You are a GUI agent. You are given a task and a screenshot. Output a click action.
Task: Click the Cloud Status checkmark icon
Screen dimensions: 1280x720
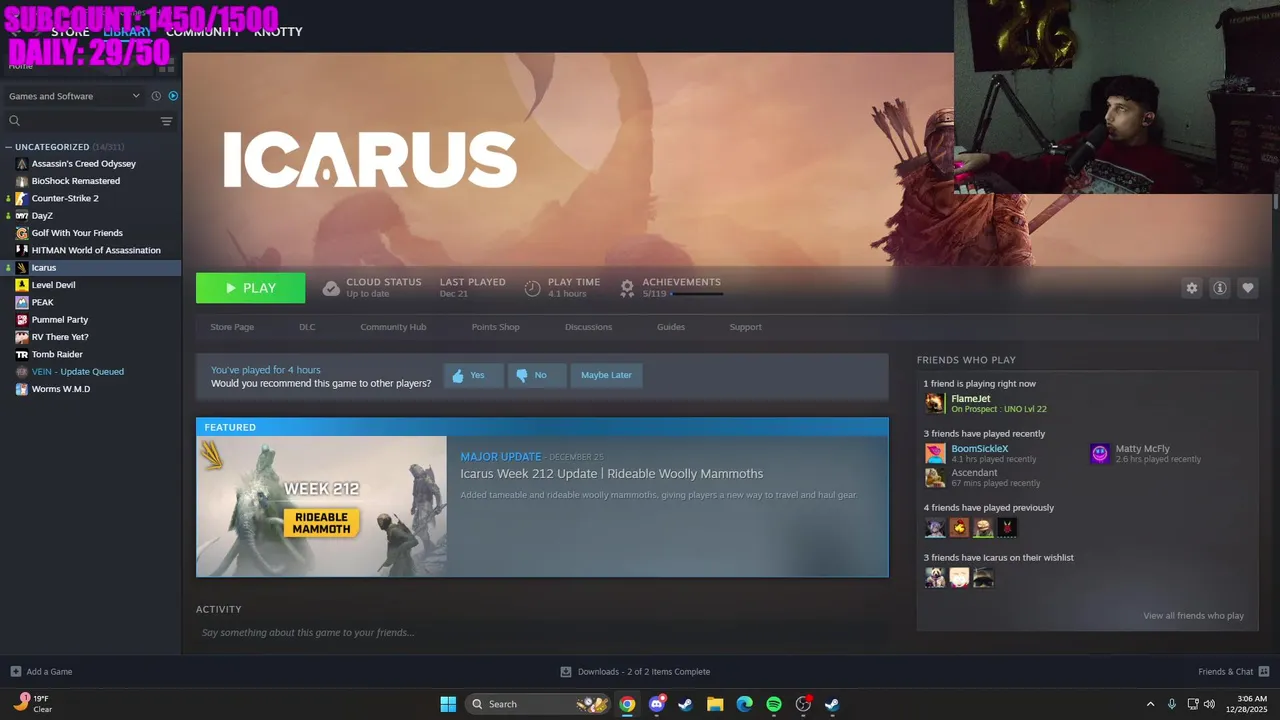pyautogui.click(x=331, y=288)
